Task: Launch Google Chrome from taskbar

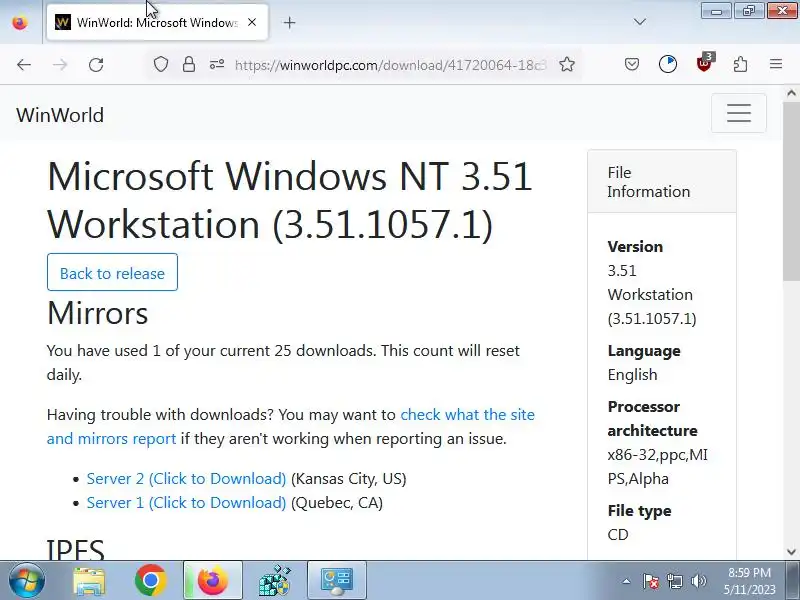Action: tap(151, 581)
